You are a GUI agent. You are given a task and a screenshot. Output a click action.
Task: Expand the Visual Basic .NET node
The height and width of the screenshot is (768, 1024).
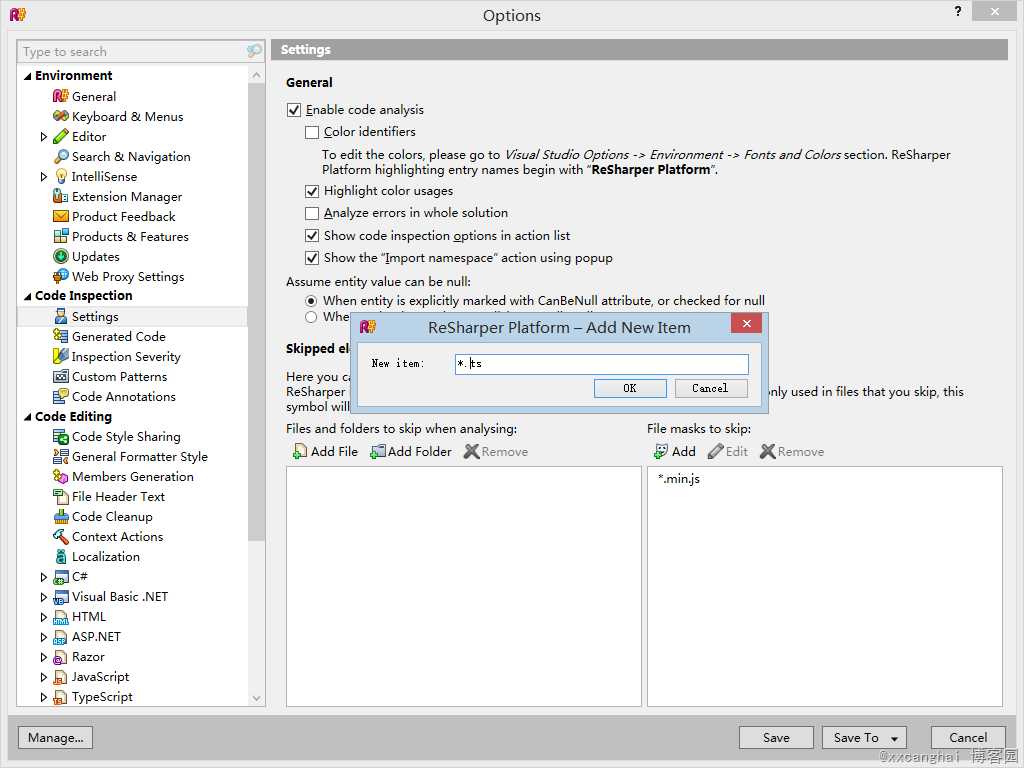[44, 597]
